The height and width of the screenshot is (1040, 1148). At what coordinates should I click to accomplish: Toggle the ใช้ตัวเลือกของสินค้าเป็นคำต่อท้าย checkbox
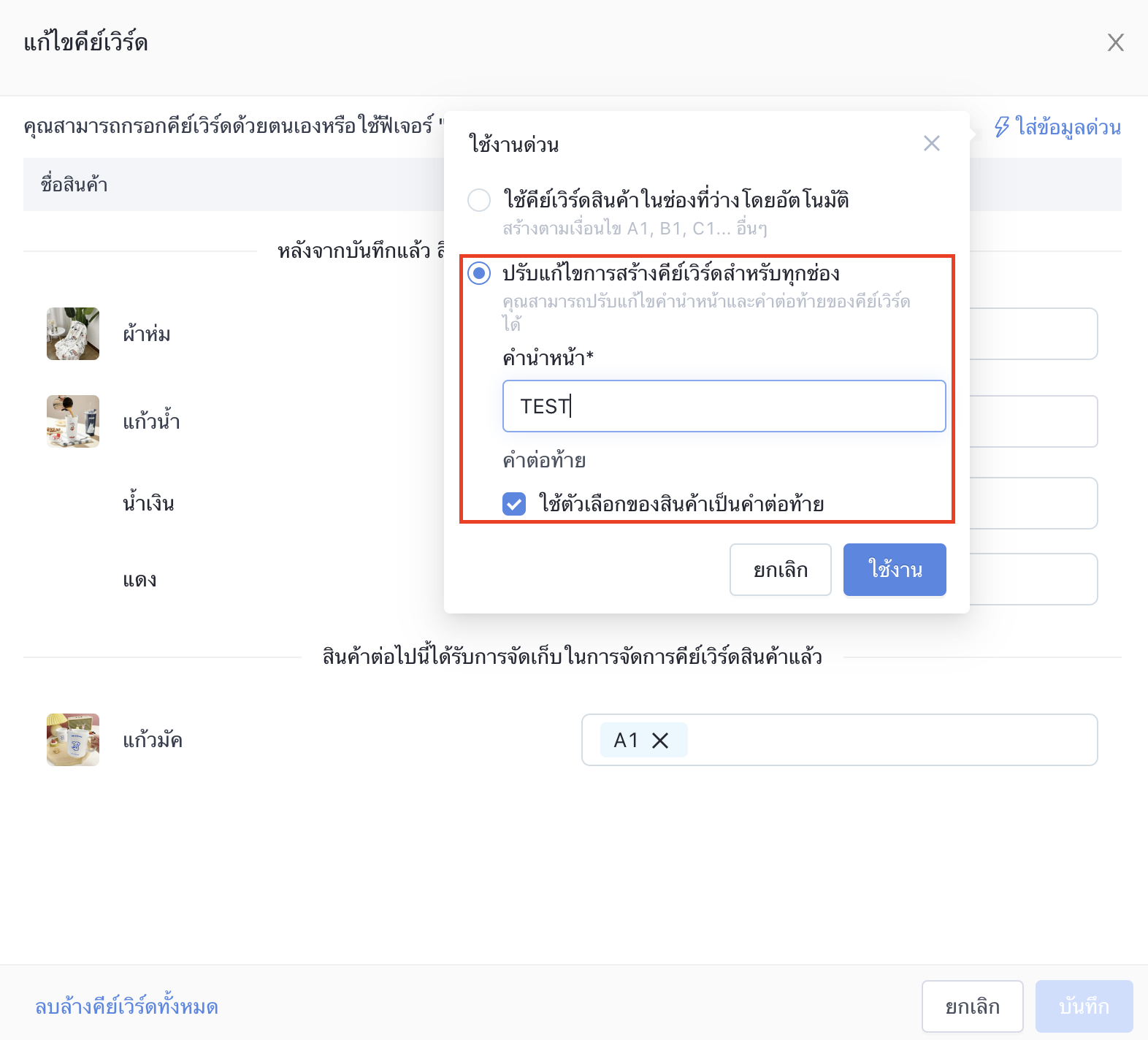(514, 504)
